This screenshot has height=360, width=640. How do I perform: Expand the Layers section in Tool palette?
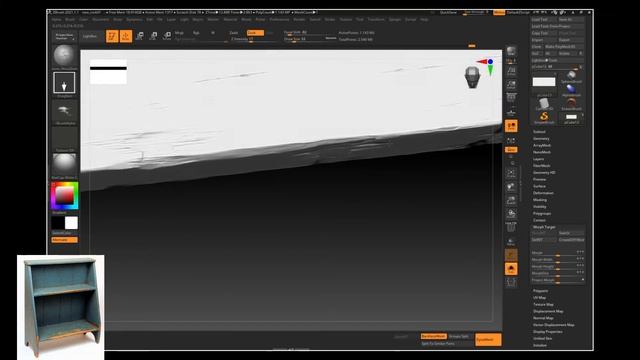538,159
